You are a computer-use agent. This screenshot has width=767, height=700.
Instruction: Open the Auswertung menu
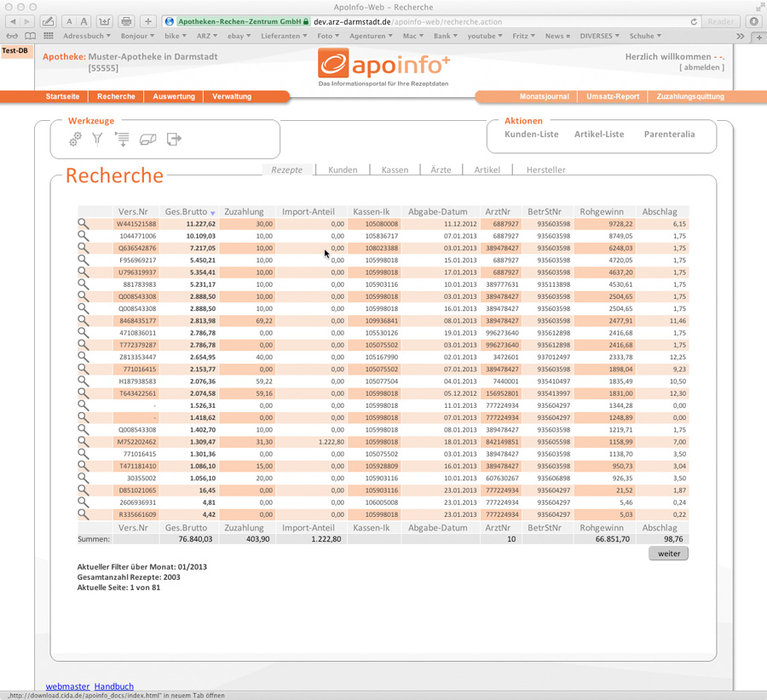tap(174, 96)
